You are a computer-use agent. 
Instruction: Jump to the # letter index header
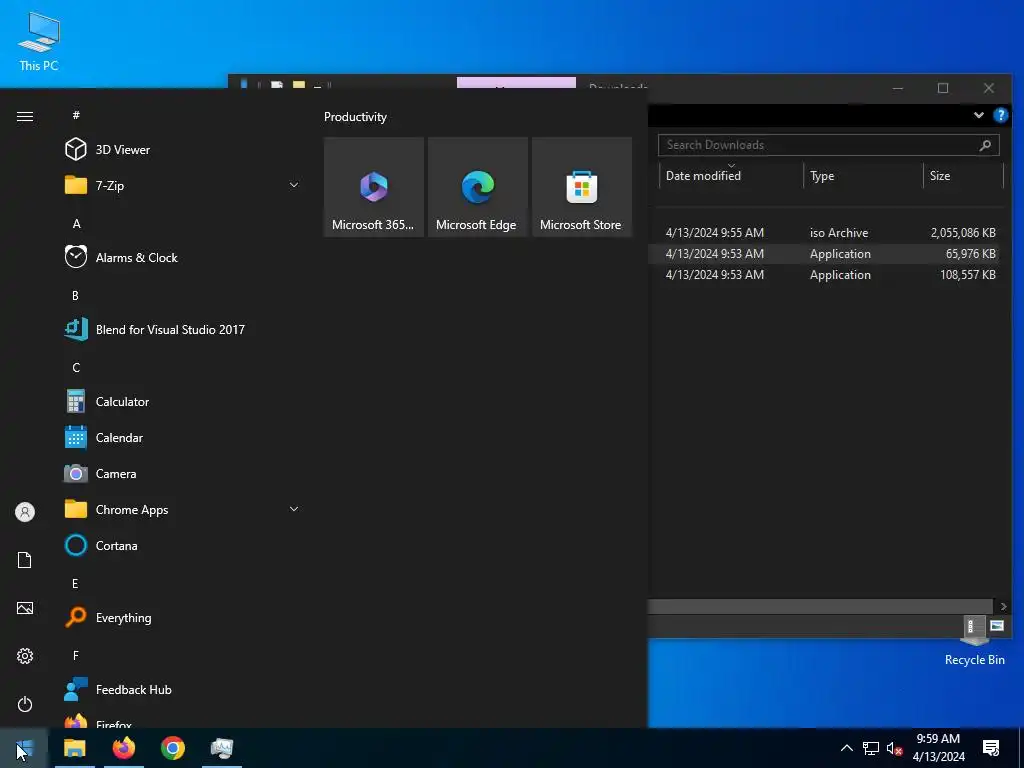pyautogui.click(x=76, y=115)
